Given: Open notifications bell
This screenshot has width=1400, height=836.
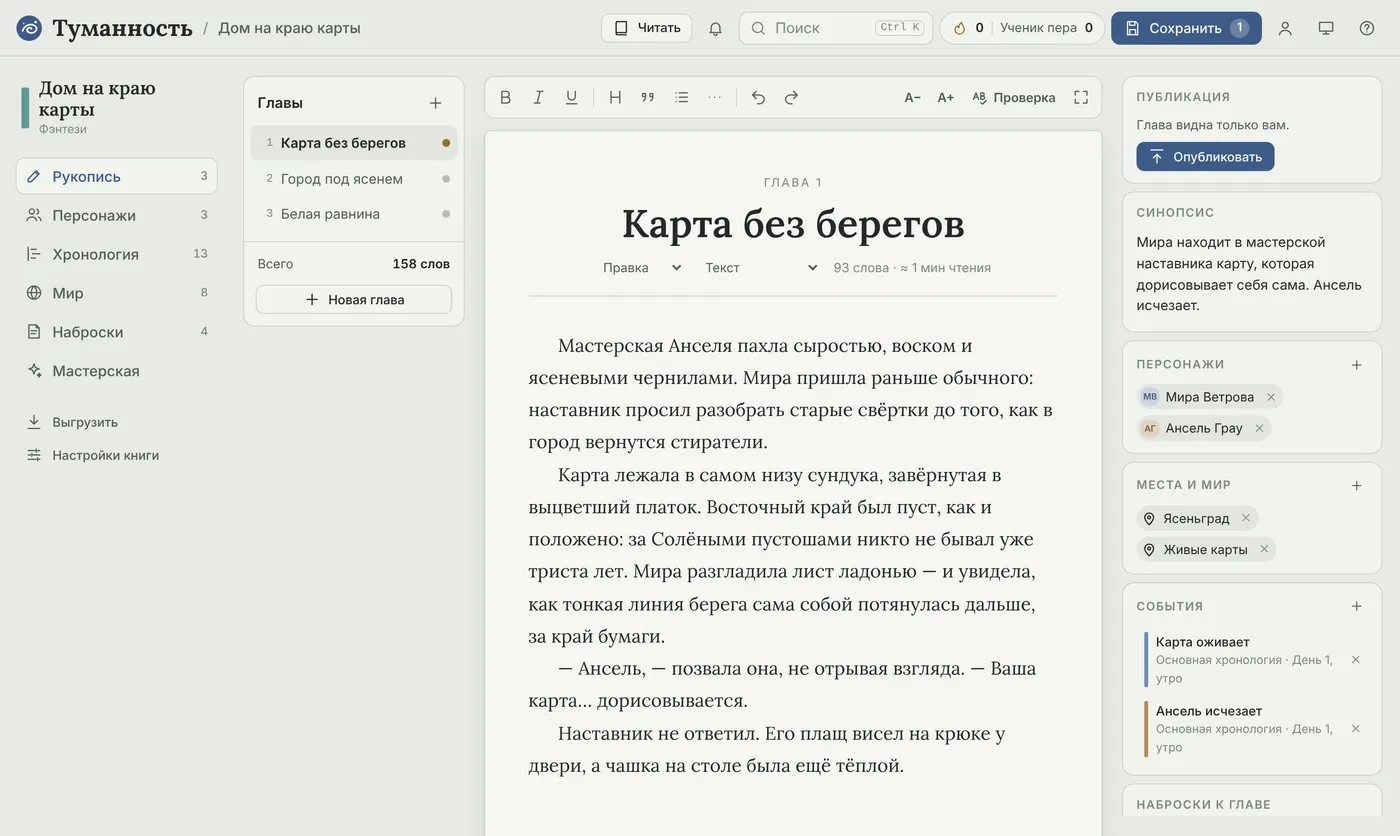Looking at the screenshot, I should click(715, 28).
